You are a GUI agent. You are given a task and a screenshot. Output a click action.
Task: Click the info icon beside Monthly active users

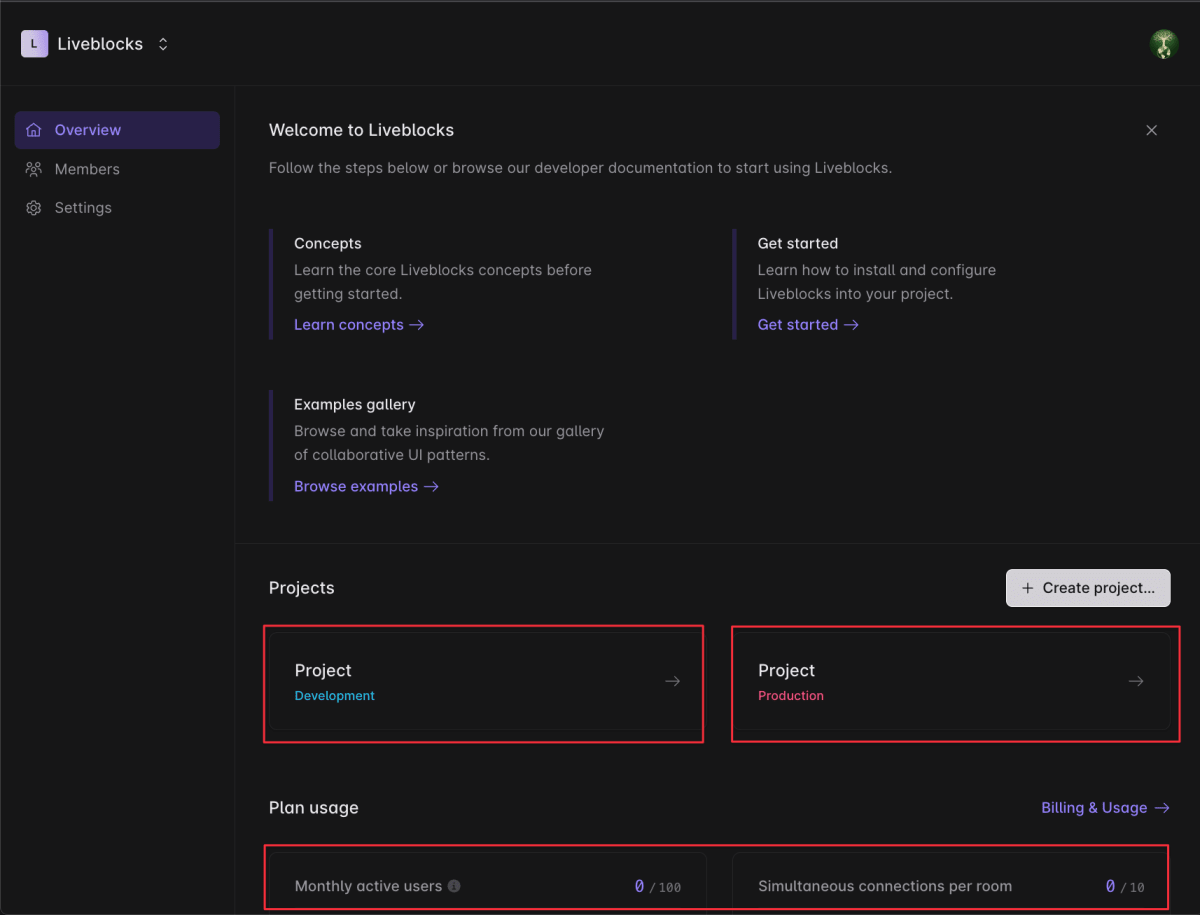(x=454, y=886)
